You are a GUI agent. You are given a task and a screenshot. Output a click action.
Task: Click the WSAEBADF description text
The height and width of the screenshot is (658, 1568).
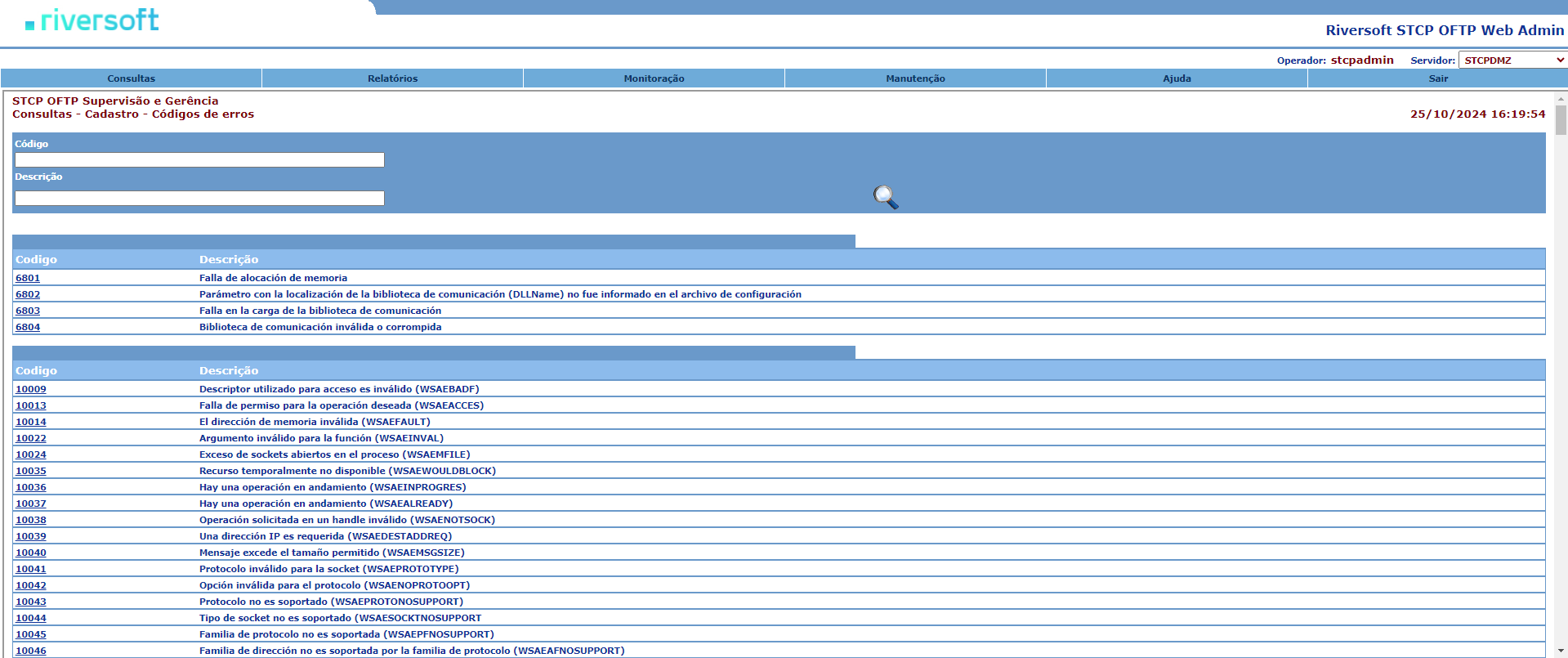[339, 389]
